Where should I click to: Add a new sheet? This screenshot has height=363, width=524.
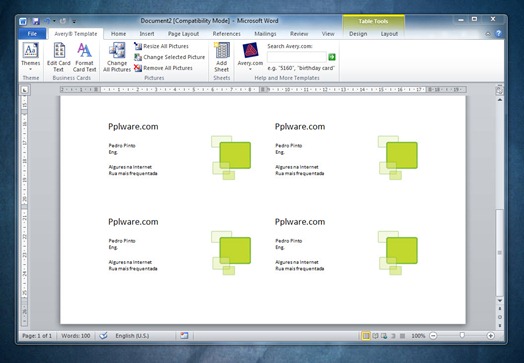pyautogui.click(x=222, y=57)
